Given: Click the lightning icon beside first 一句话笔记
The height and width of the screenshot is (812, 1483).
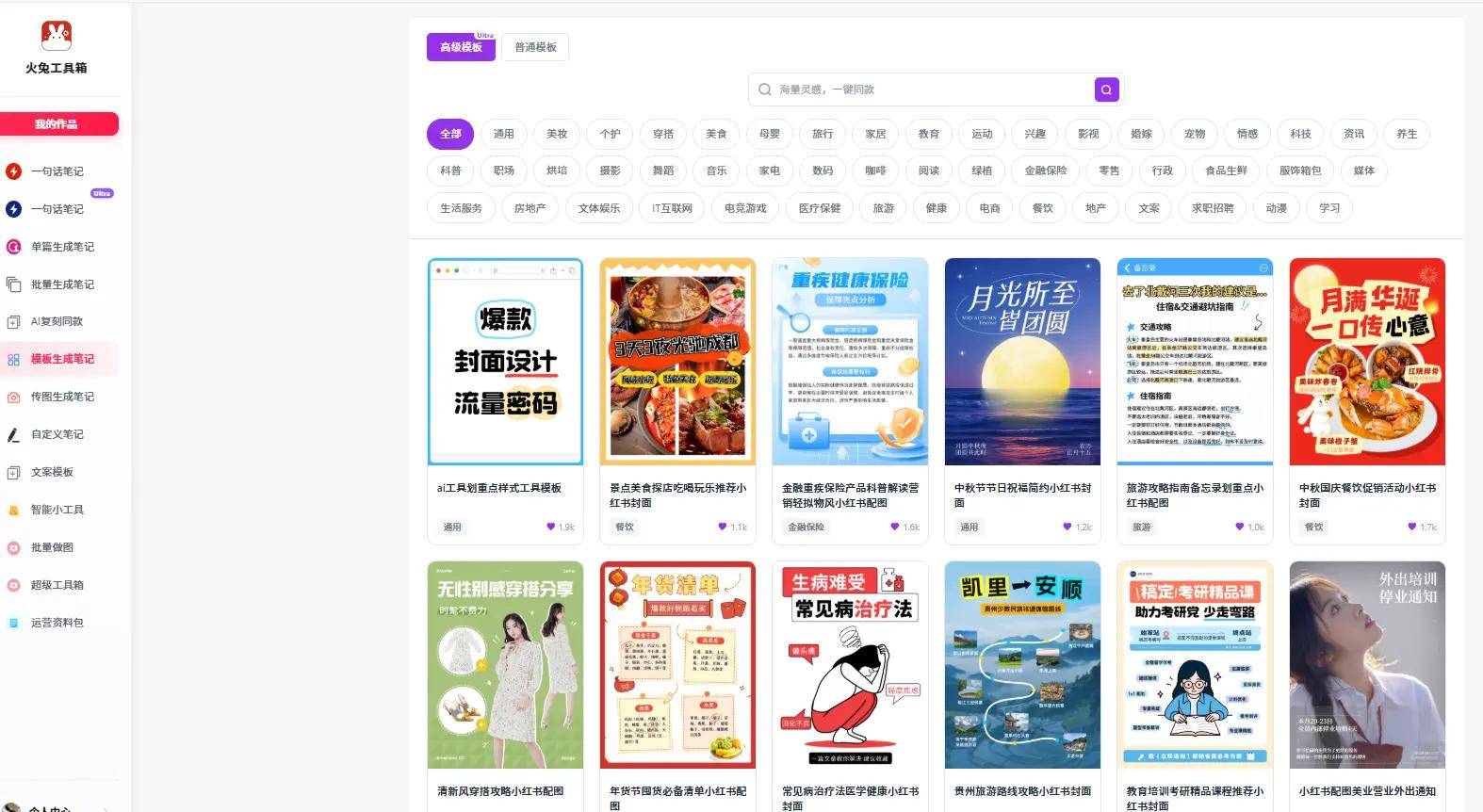Looking at the screenshot, I should (13, 171).
